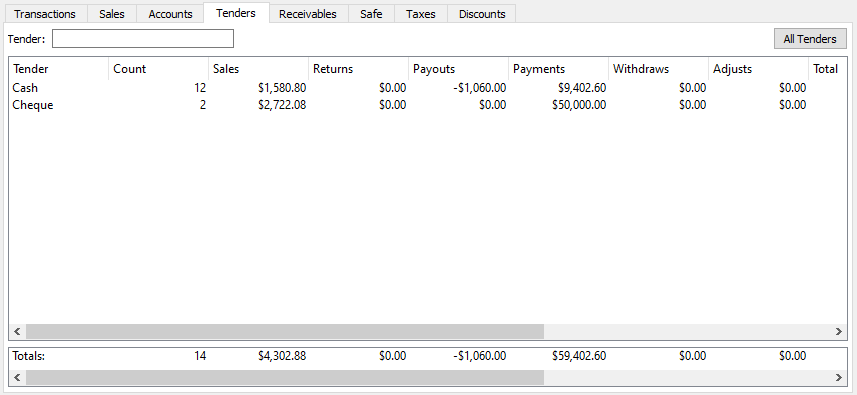
Task: Select the Cash tender row
Action: click(x=428, y=88)
